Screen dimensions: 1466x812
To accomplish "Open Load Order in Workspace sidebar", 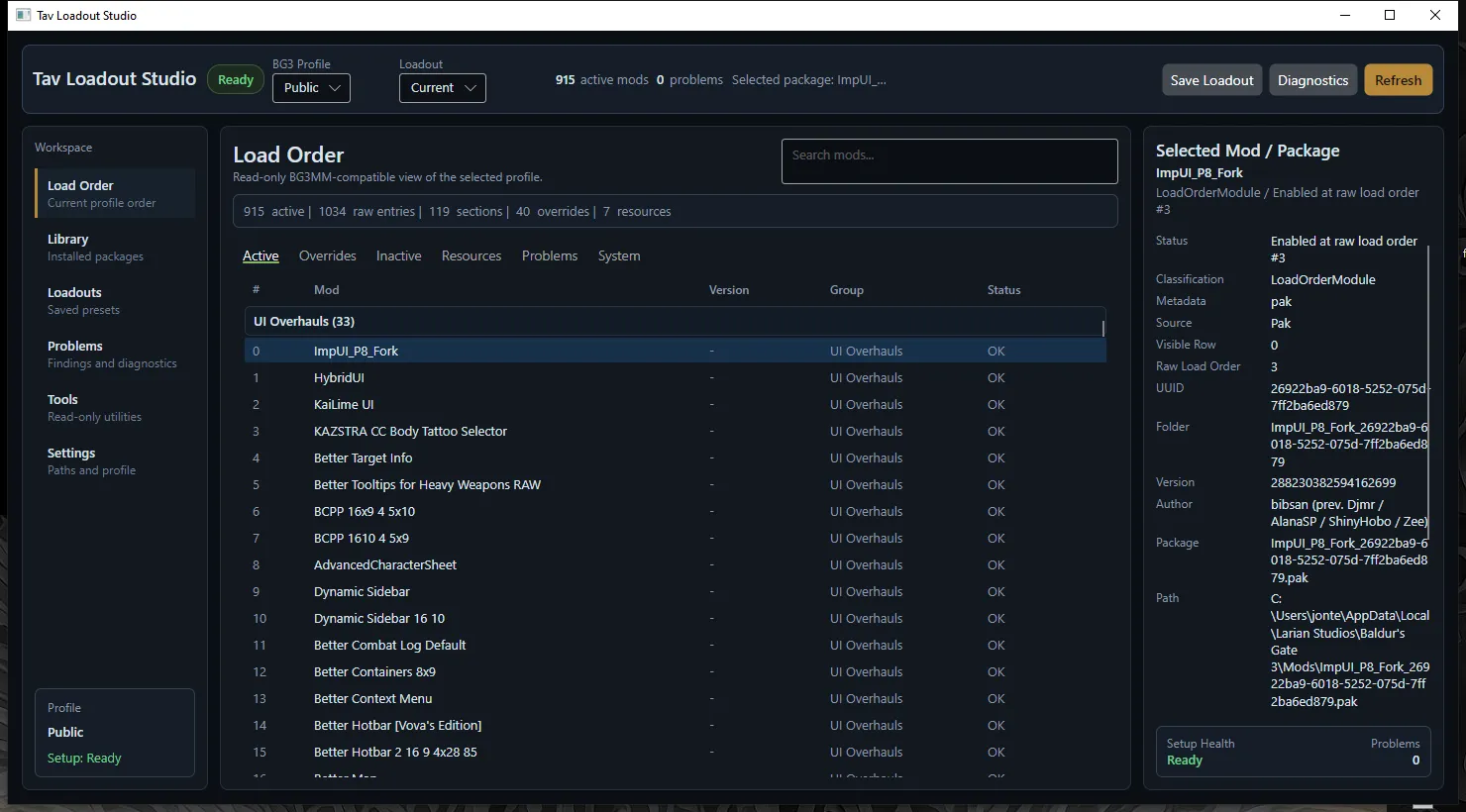I will (115, 193).
